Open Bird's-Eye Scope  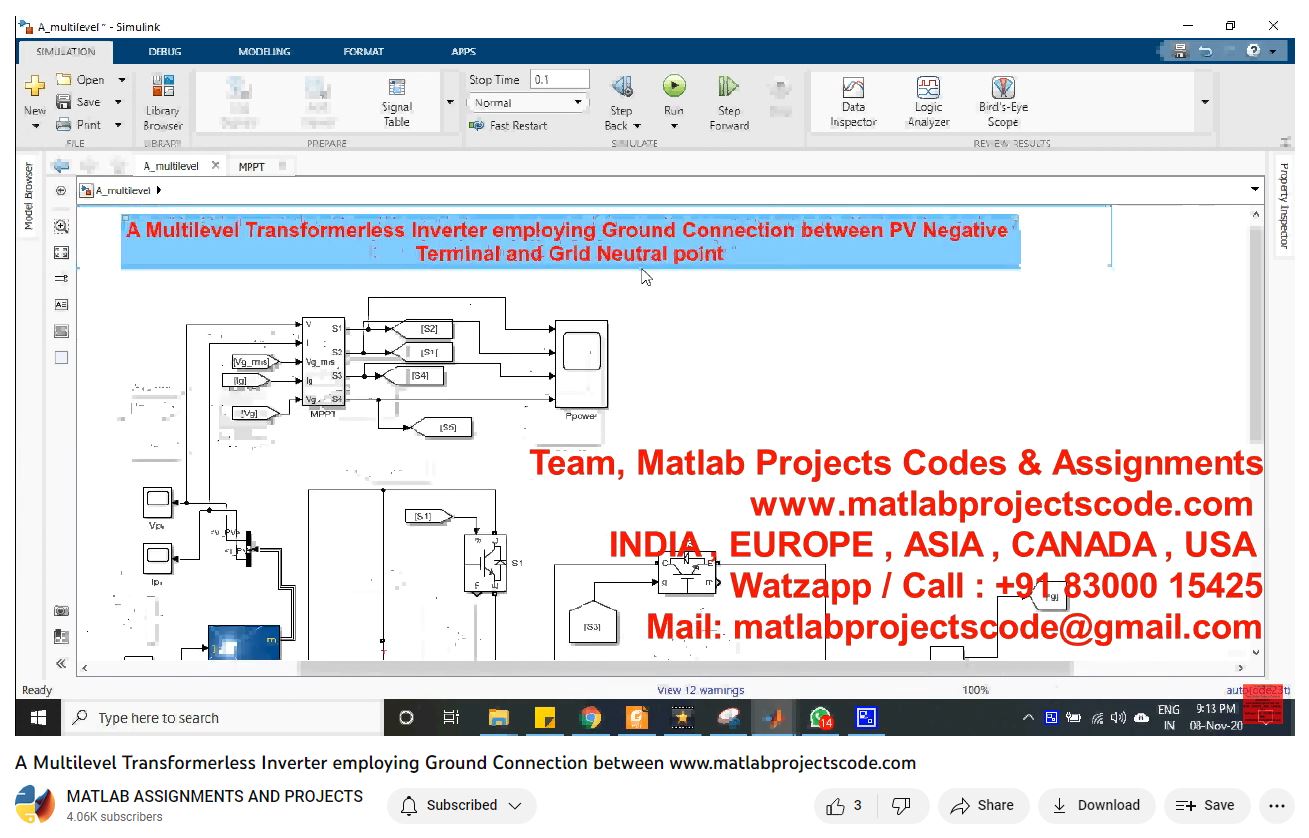pos(1003,103)
